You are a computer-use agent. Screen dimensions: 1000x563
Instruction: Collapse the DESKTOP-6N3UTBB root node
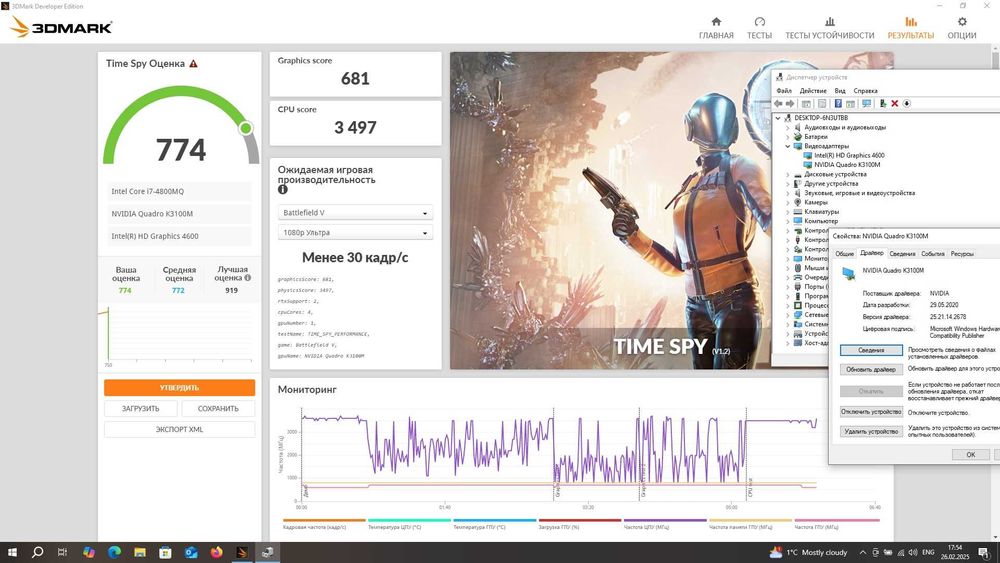click(778, 118)
